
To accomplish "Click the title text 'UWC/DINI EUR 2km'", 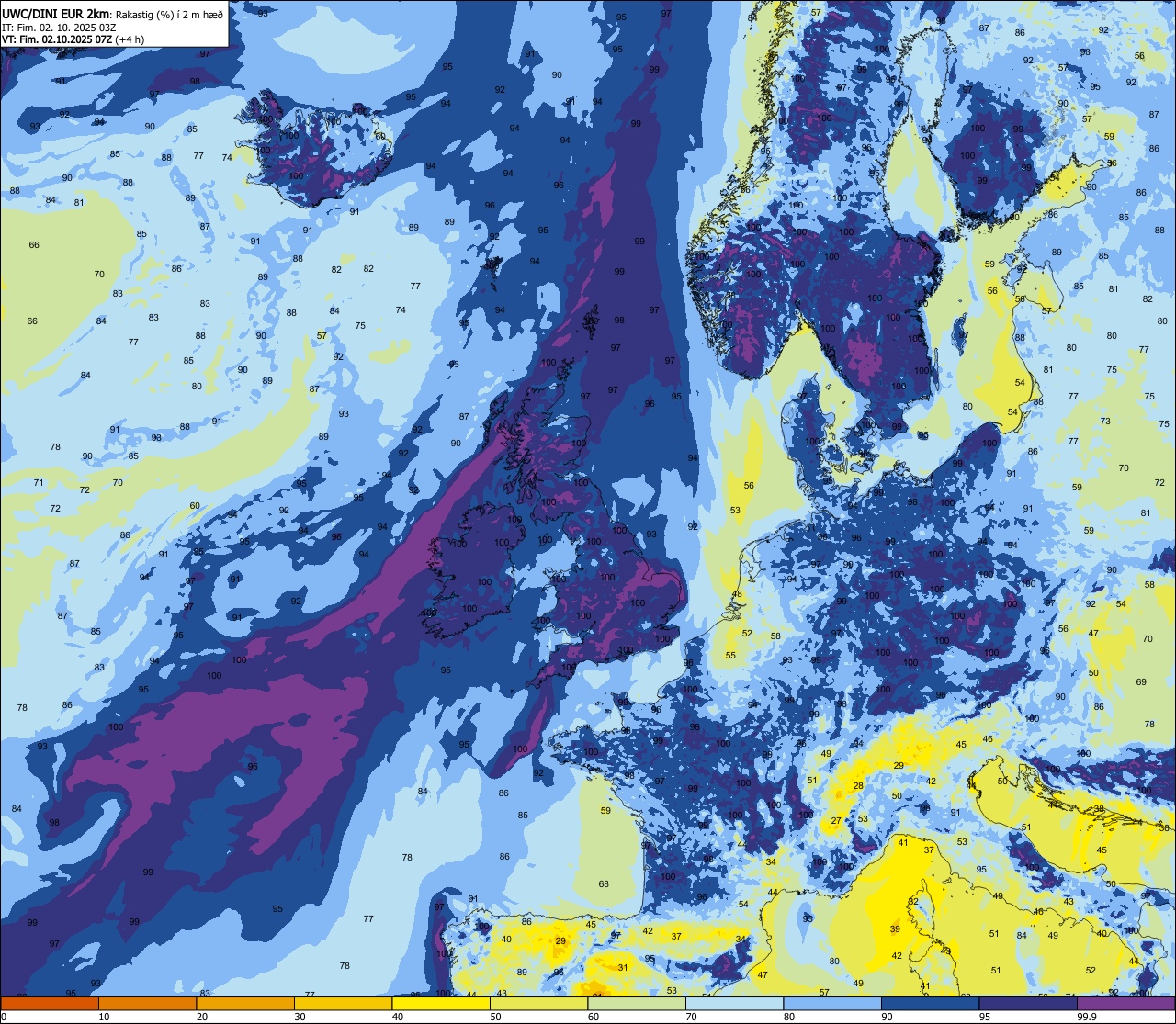I will (x=56, y=13).
